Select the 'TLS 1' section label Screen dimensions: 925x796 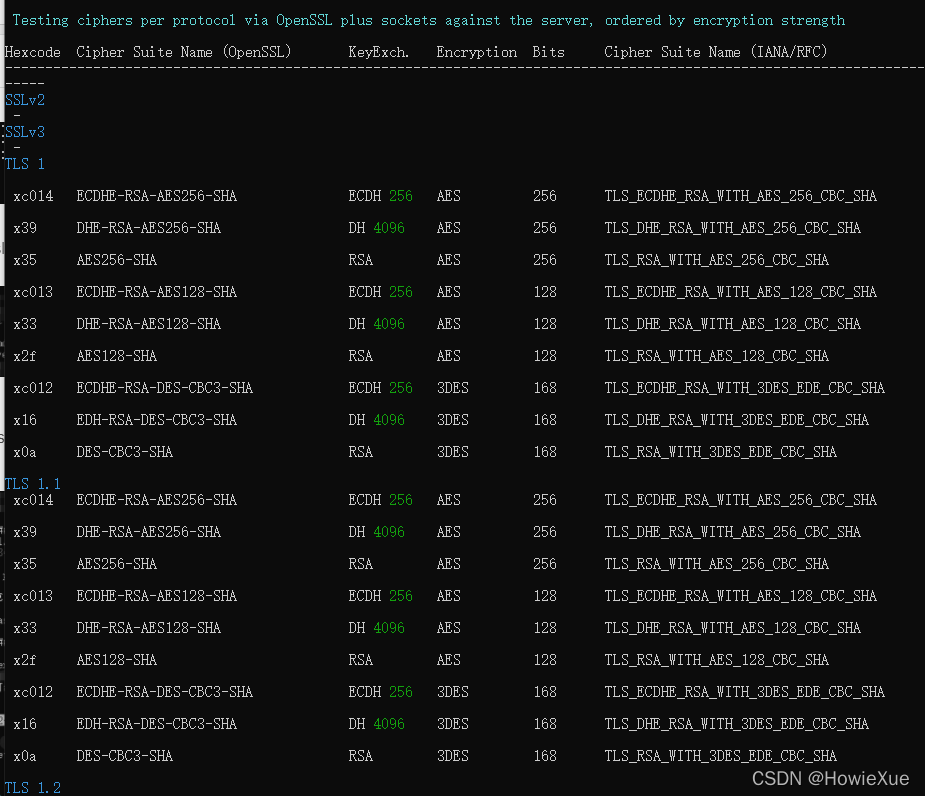coord(25,164)
